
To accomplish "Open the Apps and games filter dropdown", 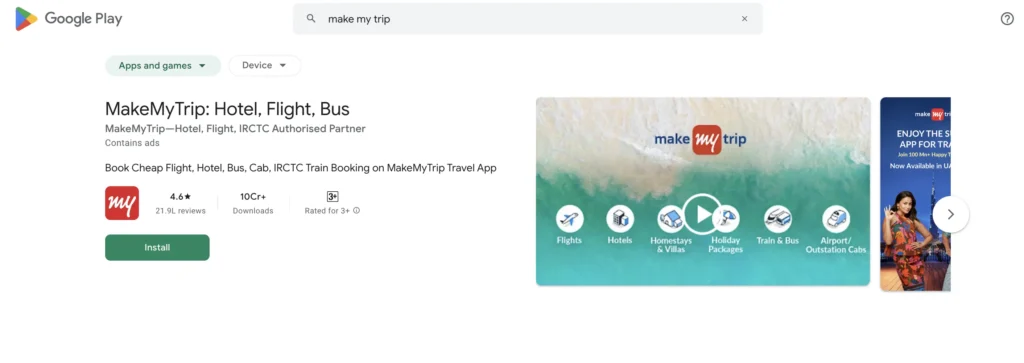I will pyautogui.click(x=163, y=65).
